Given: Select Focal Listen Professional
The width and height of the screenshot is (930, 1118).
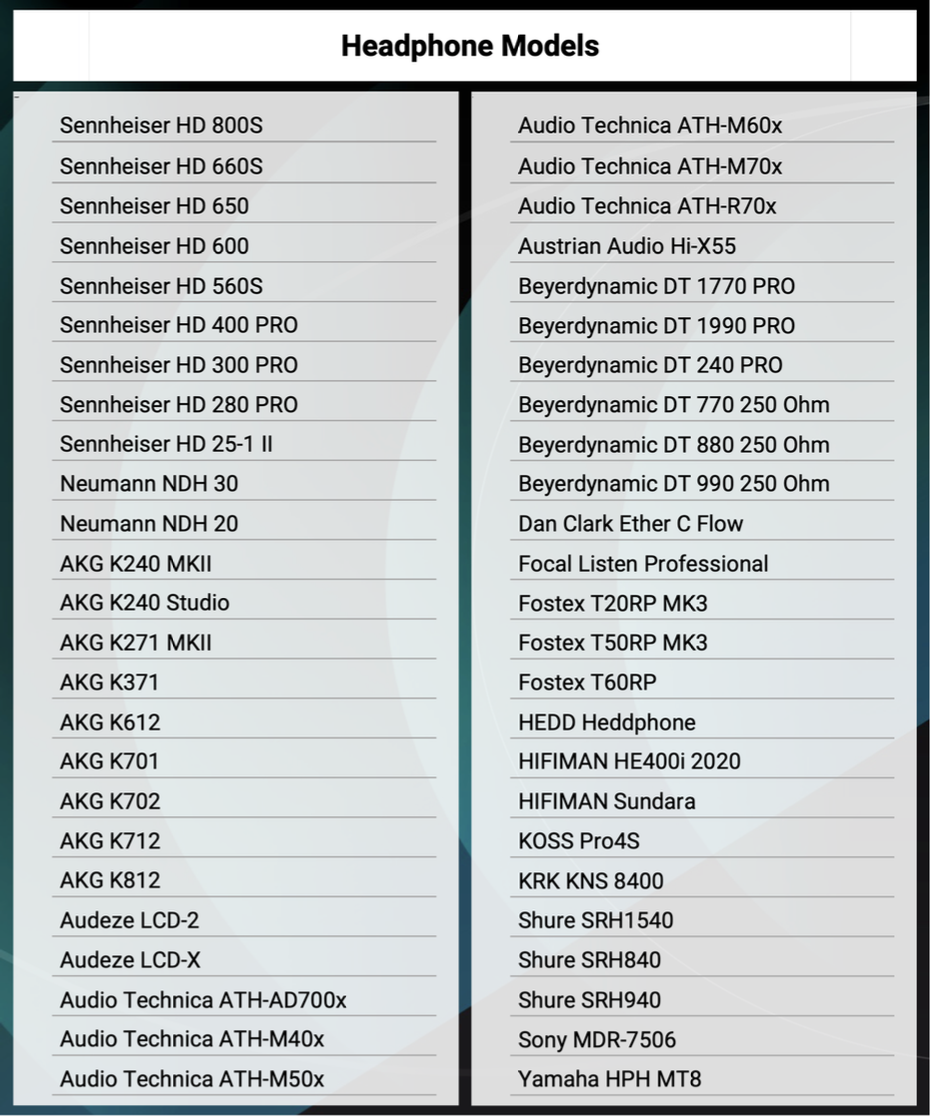Looking at the screenshot, I should (x=643, y=564).
